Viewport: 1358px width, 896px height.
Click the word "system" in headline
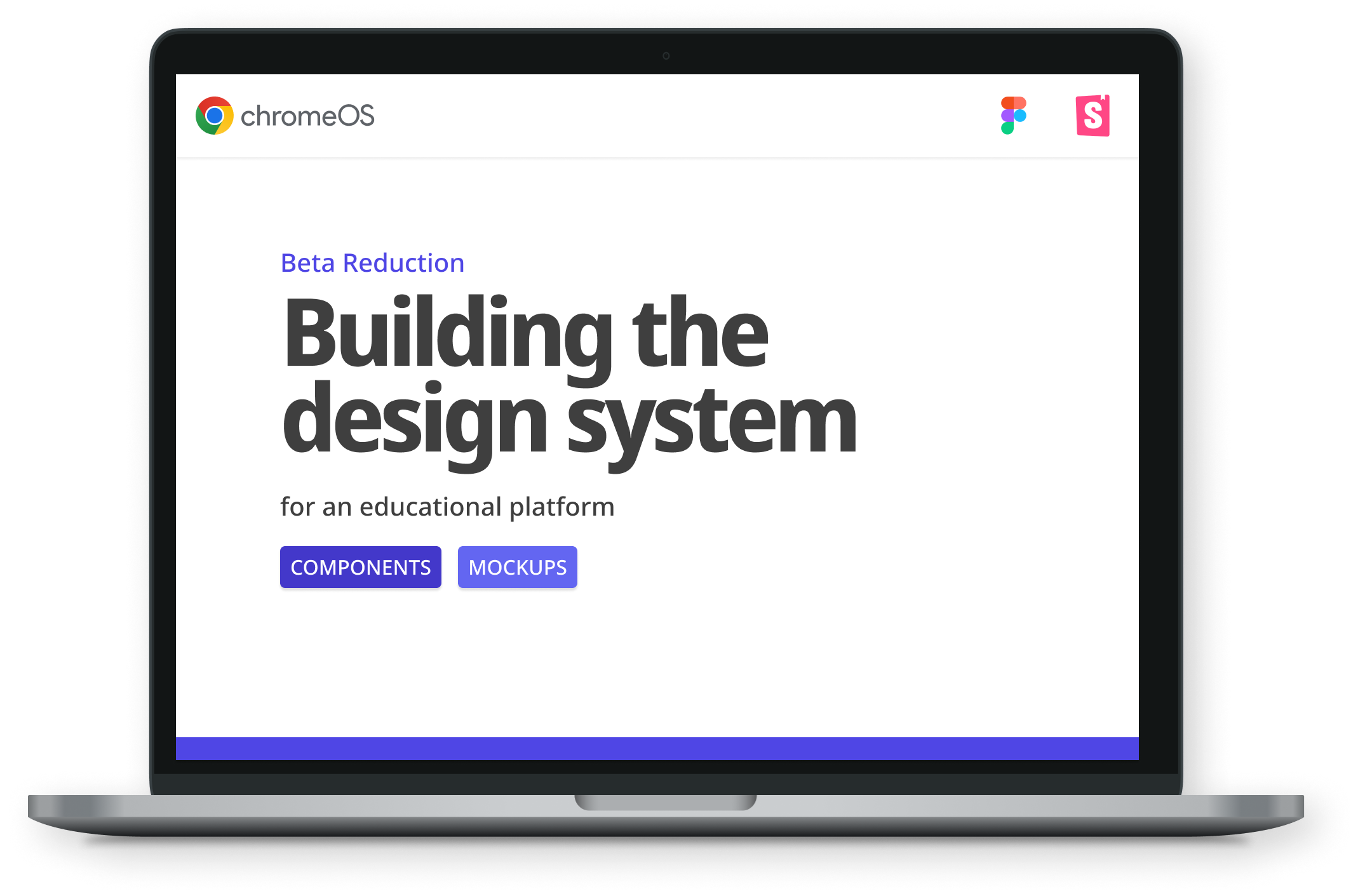(711, 420)
